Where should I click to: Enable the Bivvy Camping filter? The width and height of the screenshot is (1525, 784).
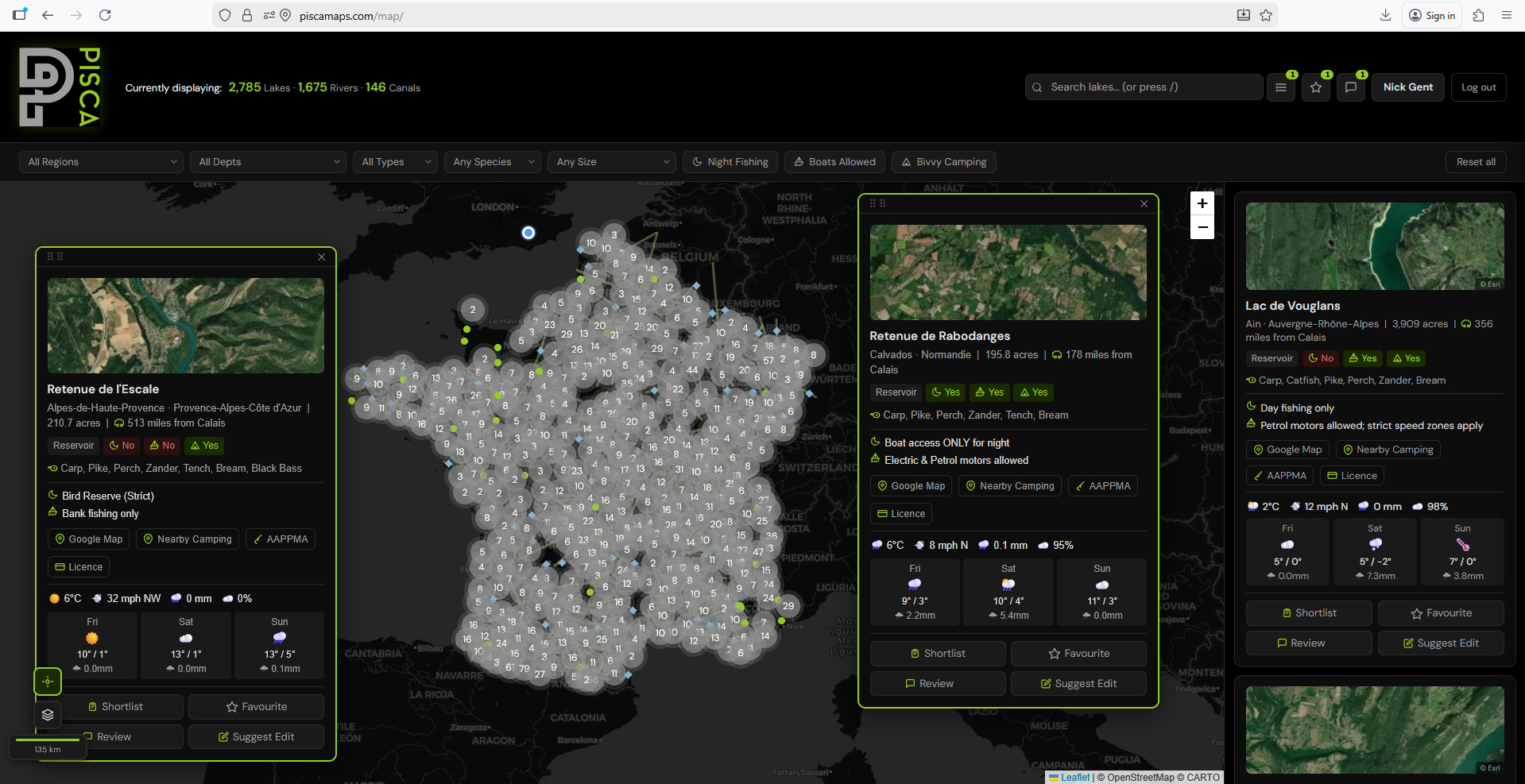(943, 161)
